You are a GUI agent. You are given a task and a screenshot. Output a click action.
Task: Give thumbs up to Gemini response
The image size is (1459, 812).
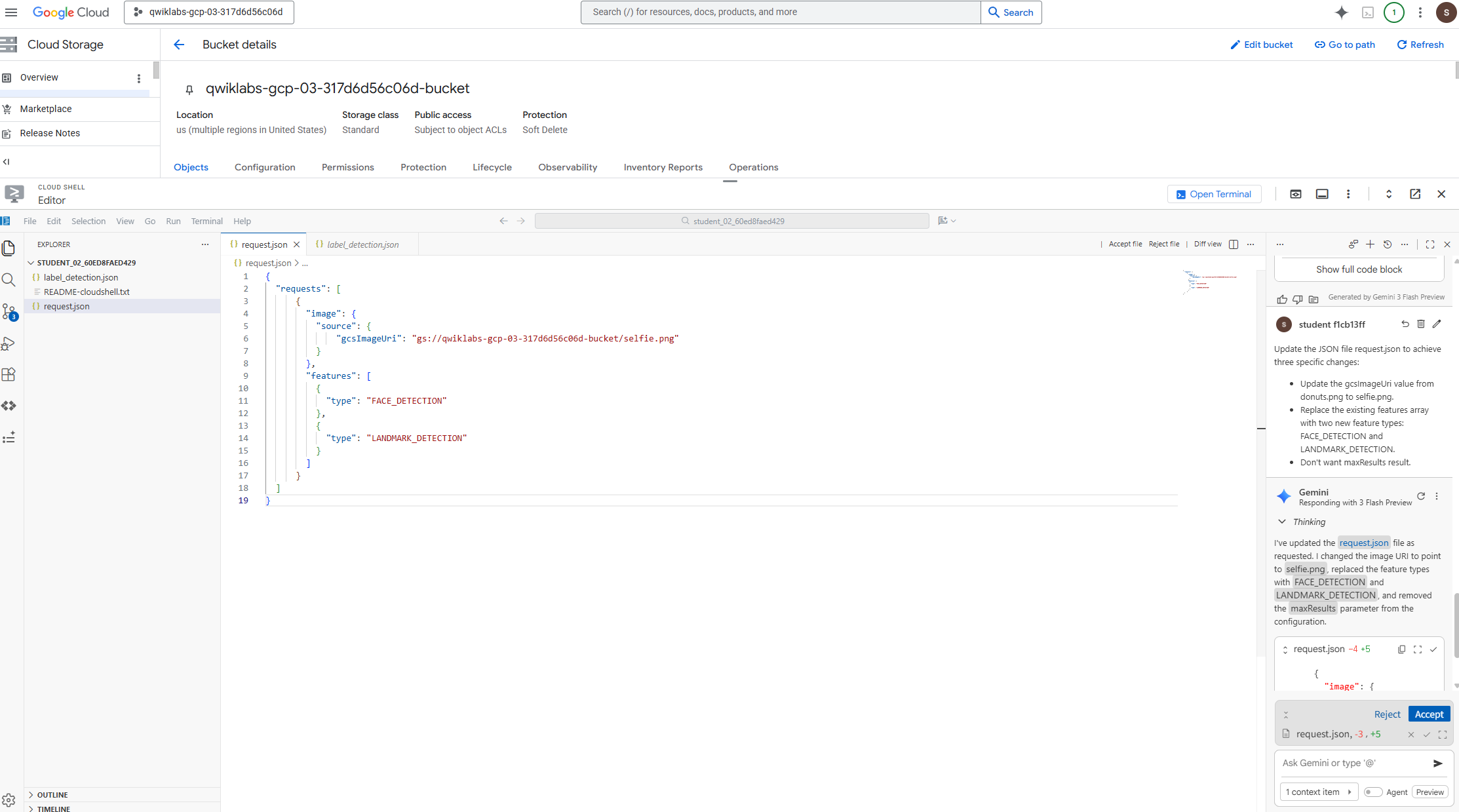1282,300
